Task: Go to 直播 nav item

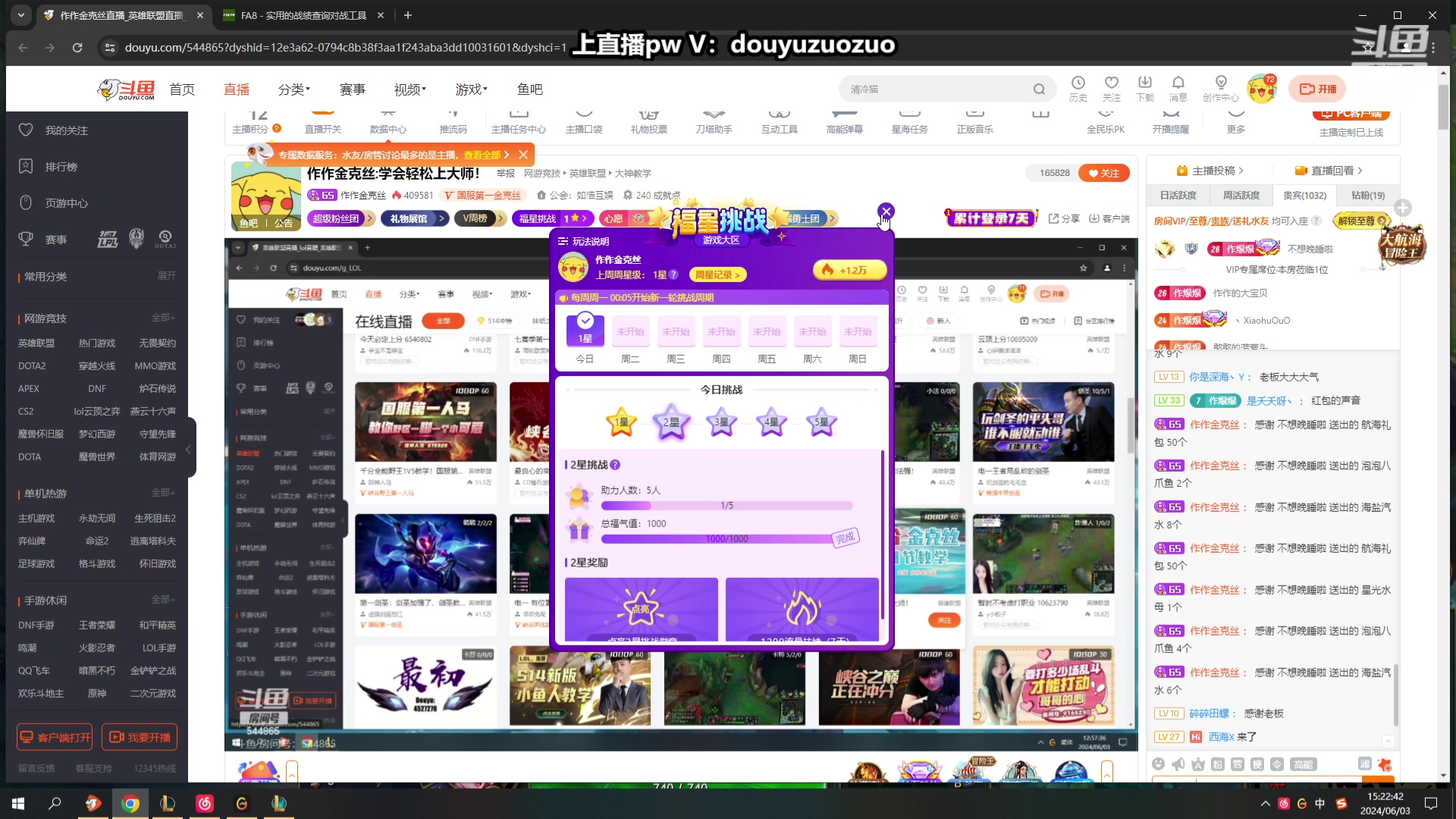Action: pyautogui.click(x=237, y=89)
